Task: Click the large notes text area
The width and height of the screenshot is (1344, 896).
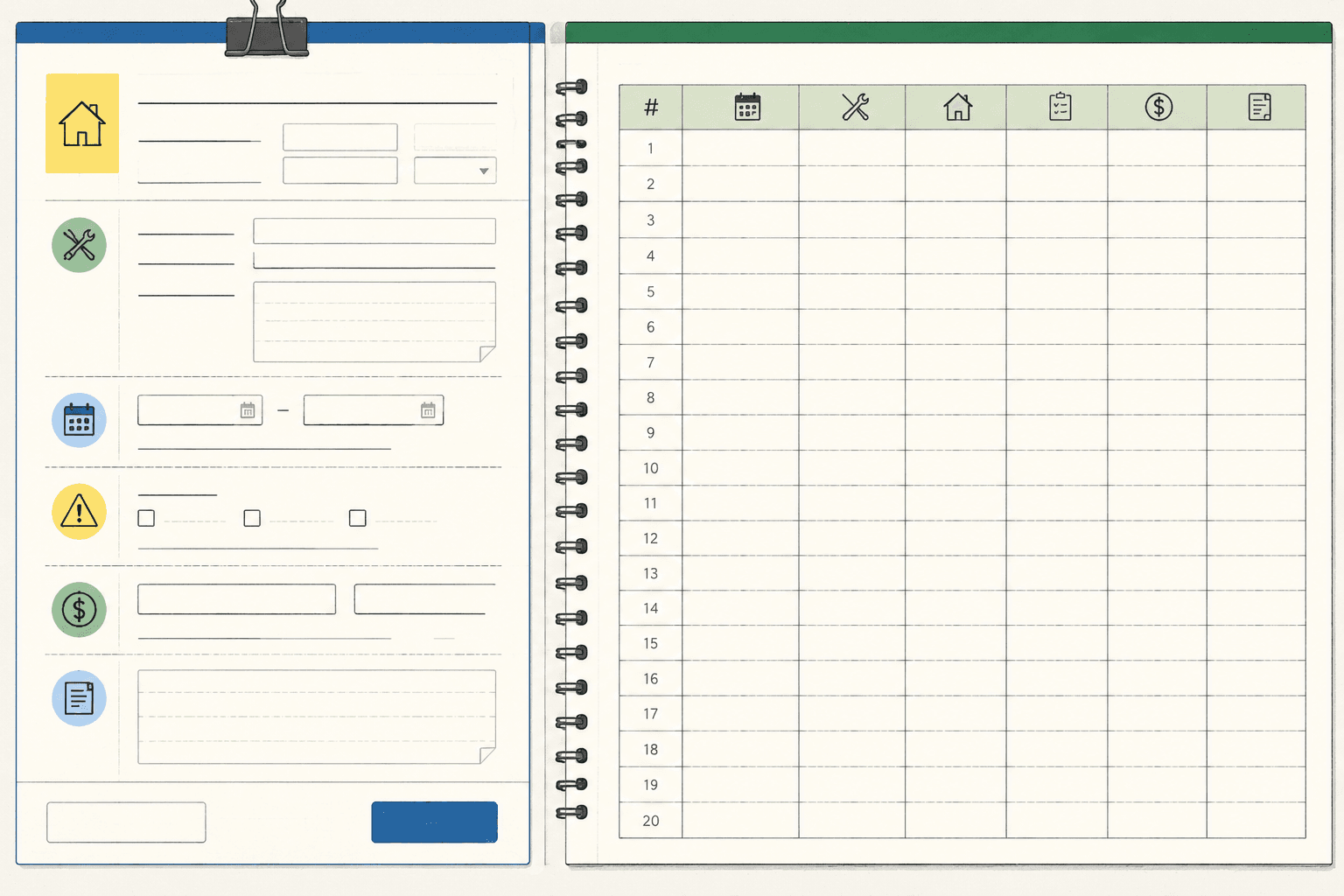Action: (317, 717)
